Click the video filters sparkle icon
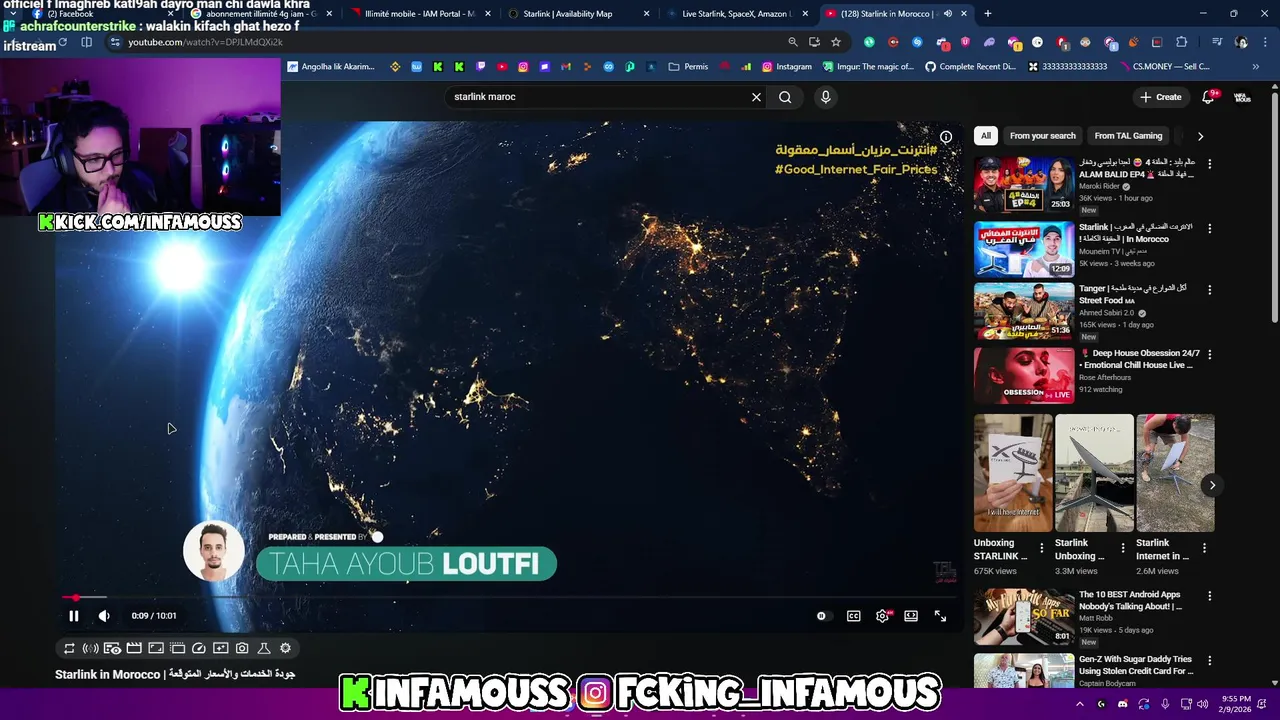 coord(220,648)
